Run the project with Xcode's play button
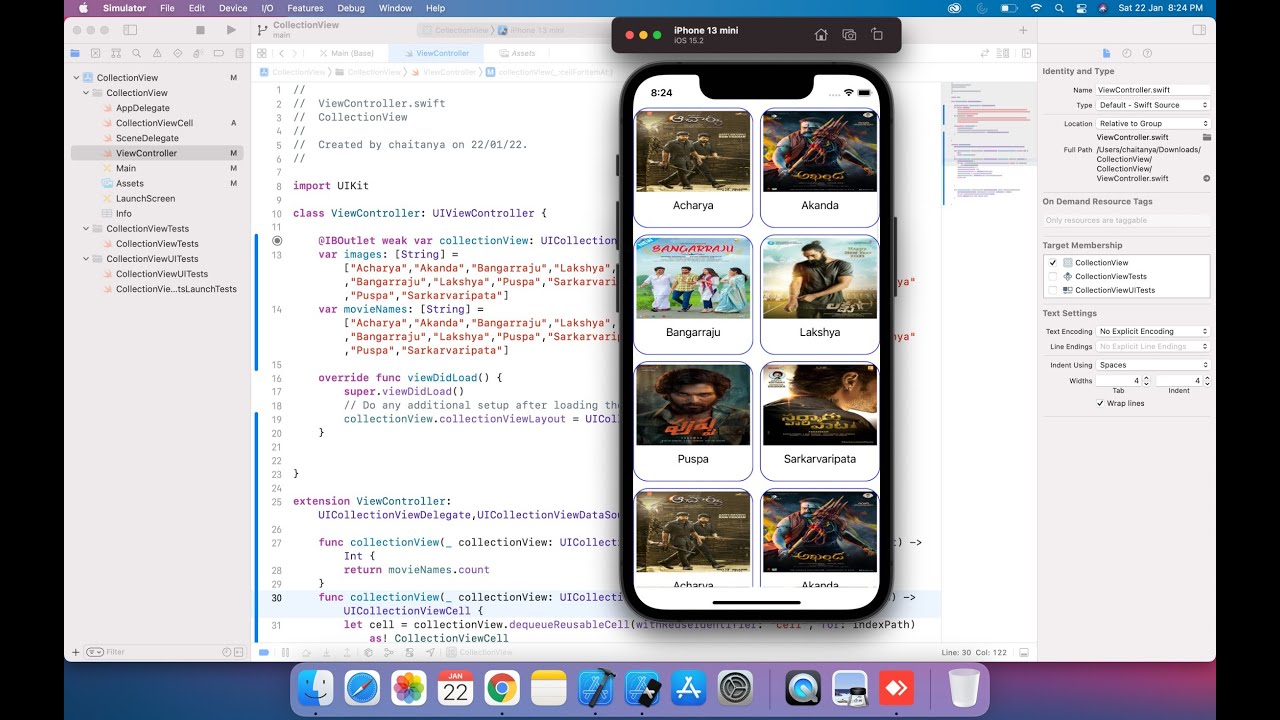Viewport: 1280px width, 720px height. coord(231,30)
